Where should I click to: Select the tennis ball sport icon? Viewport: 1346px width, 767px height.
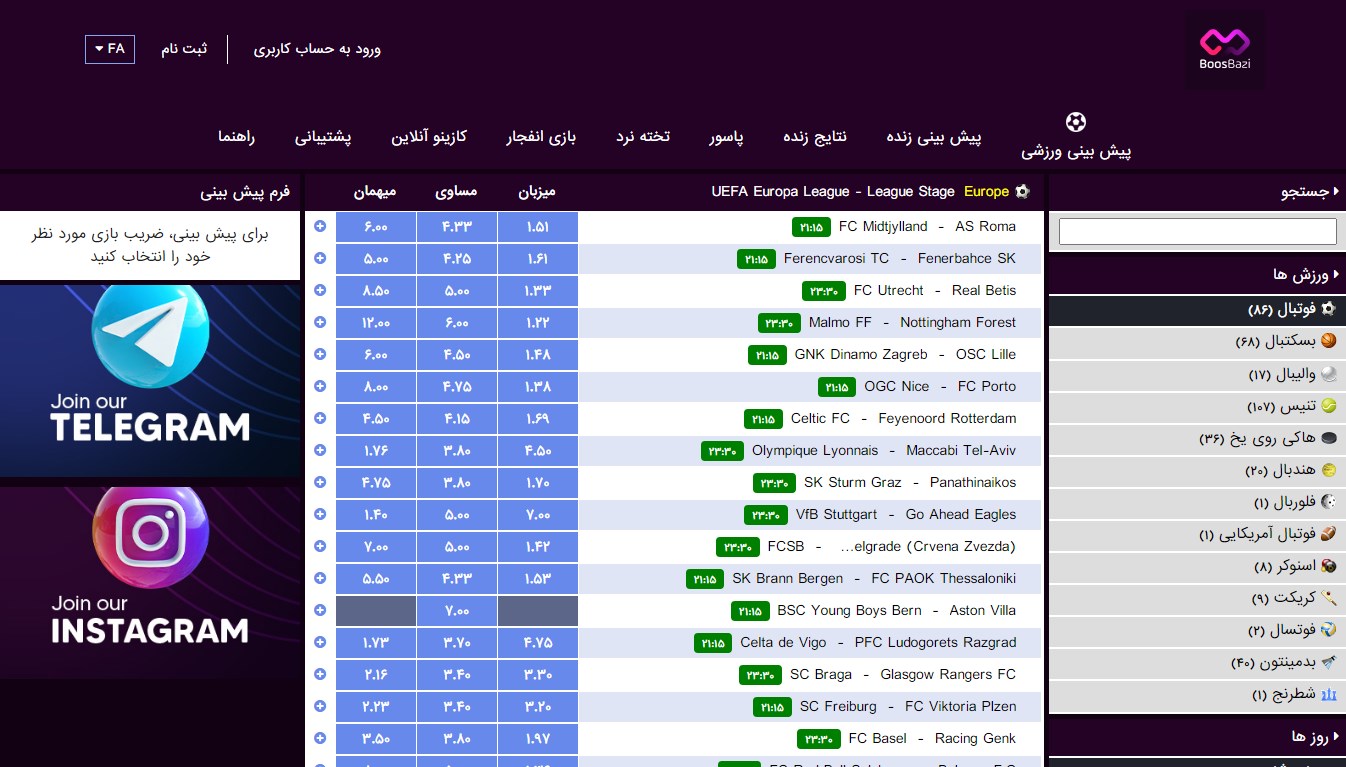(x=1328, y=406)
